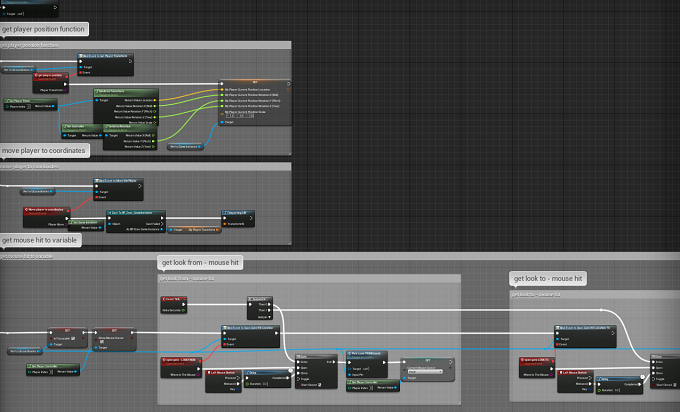Select the open gate LOOKTO custom event node

click(537, 367)
